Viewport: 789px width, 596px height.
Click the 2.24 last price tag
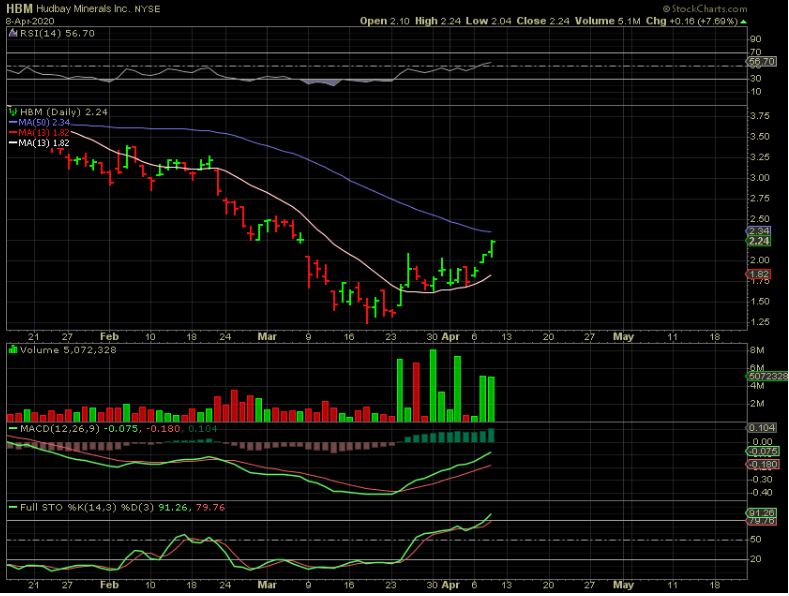(x=758, y=240)
